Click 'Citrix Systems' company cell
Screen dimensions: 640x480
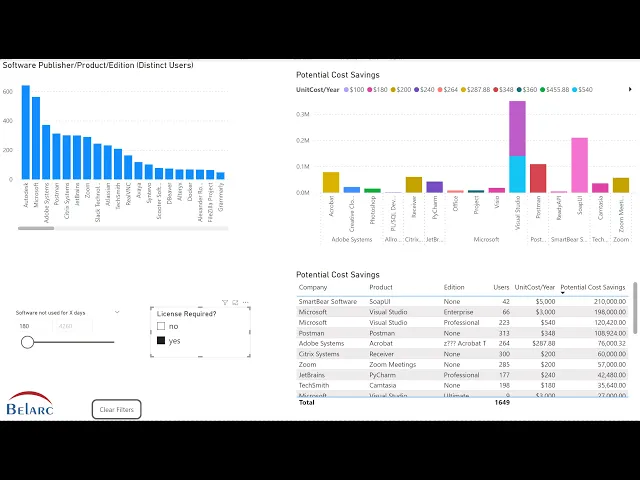319,354
